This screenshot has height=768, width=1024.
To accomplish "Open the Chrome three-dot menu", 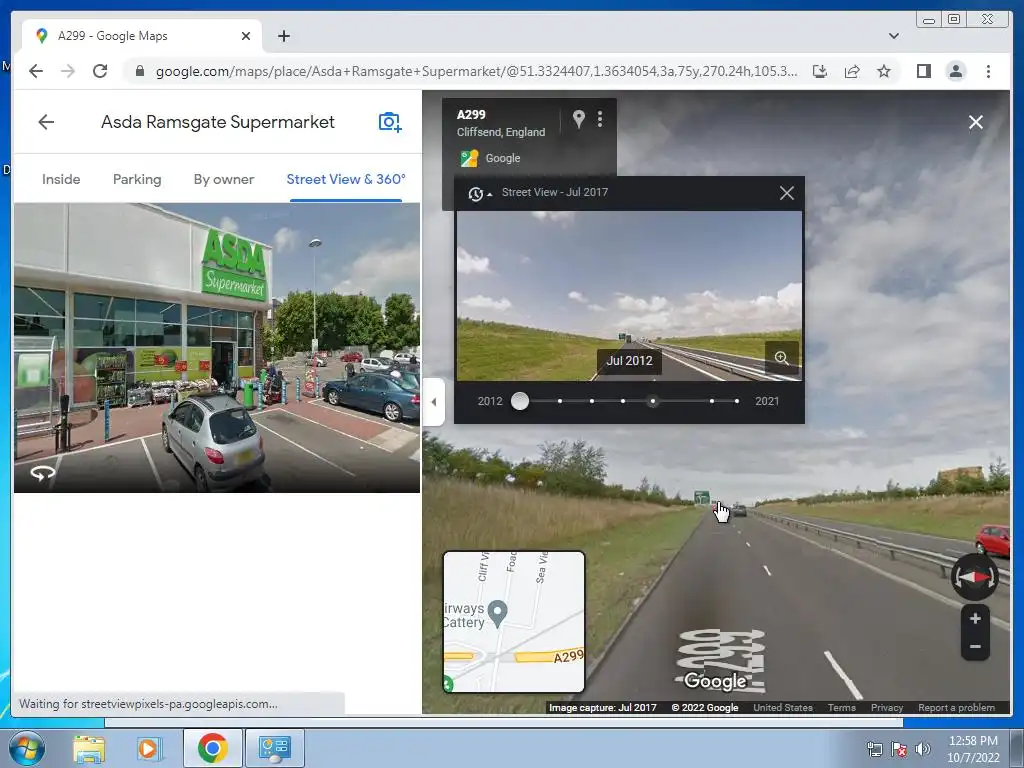I will [988, 71].
